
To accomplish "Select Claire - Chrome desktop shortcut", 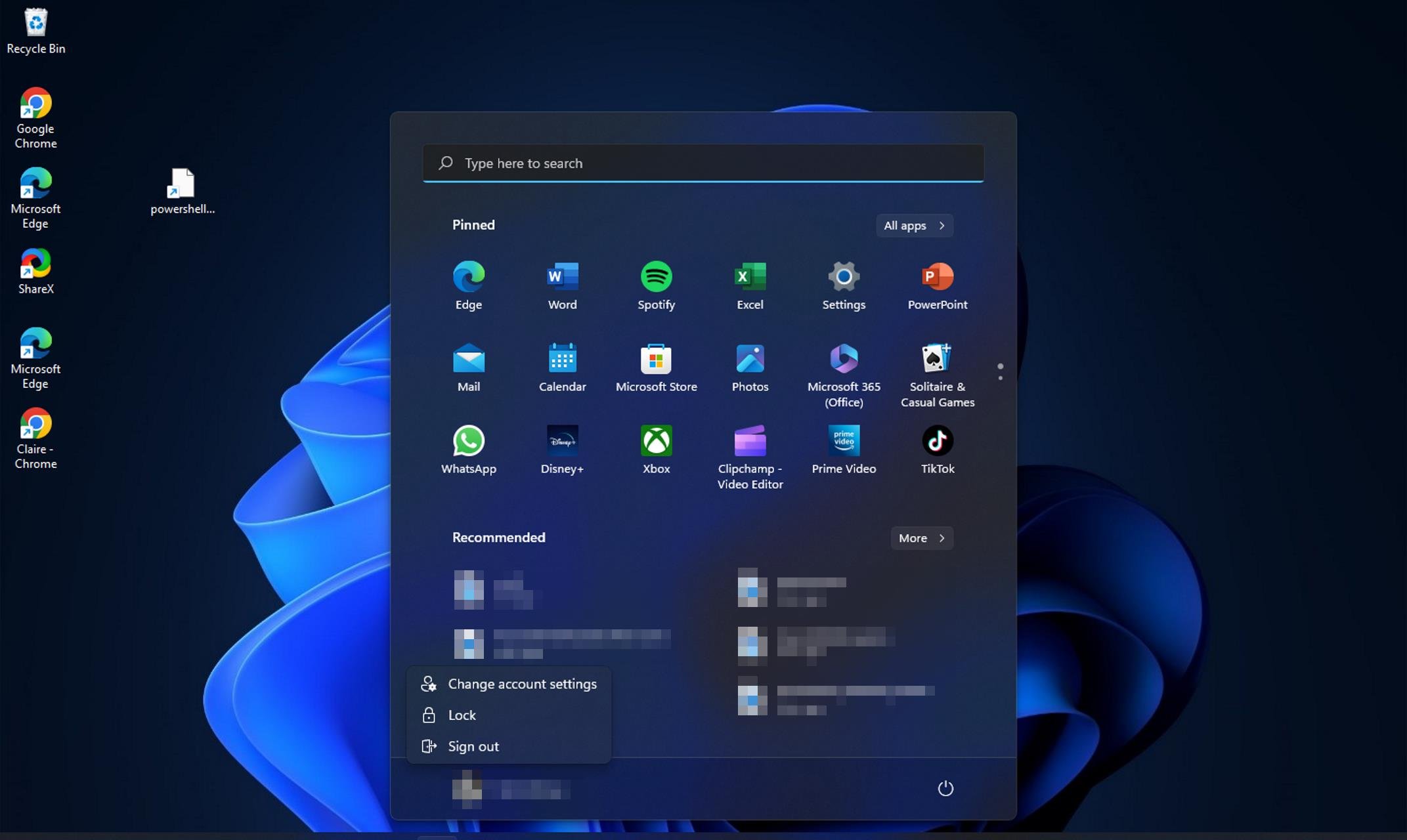I will [35, 438].
